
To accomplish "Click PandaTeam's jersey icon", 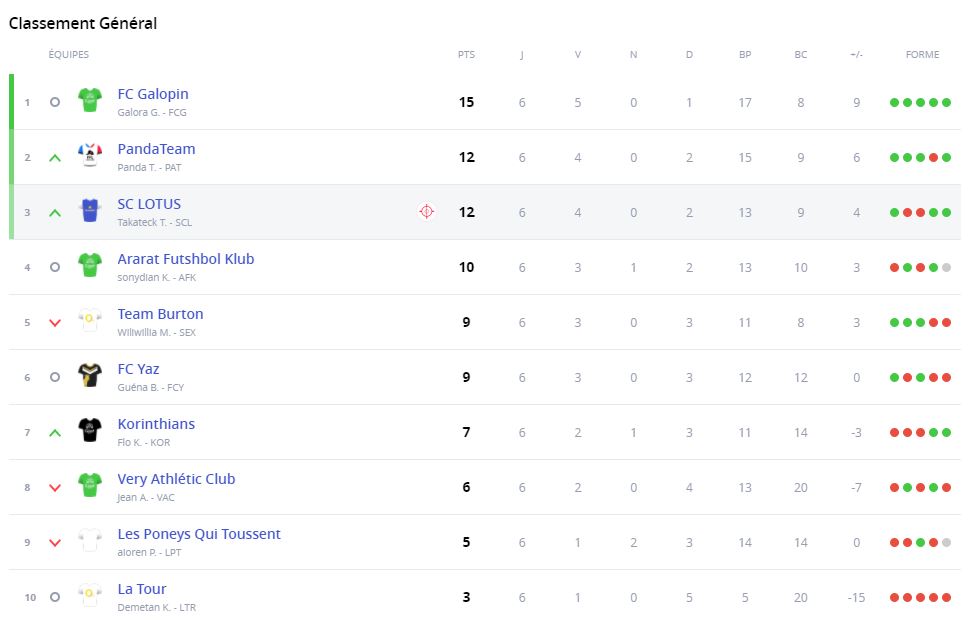I will click(90, 156).
